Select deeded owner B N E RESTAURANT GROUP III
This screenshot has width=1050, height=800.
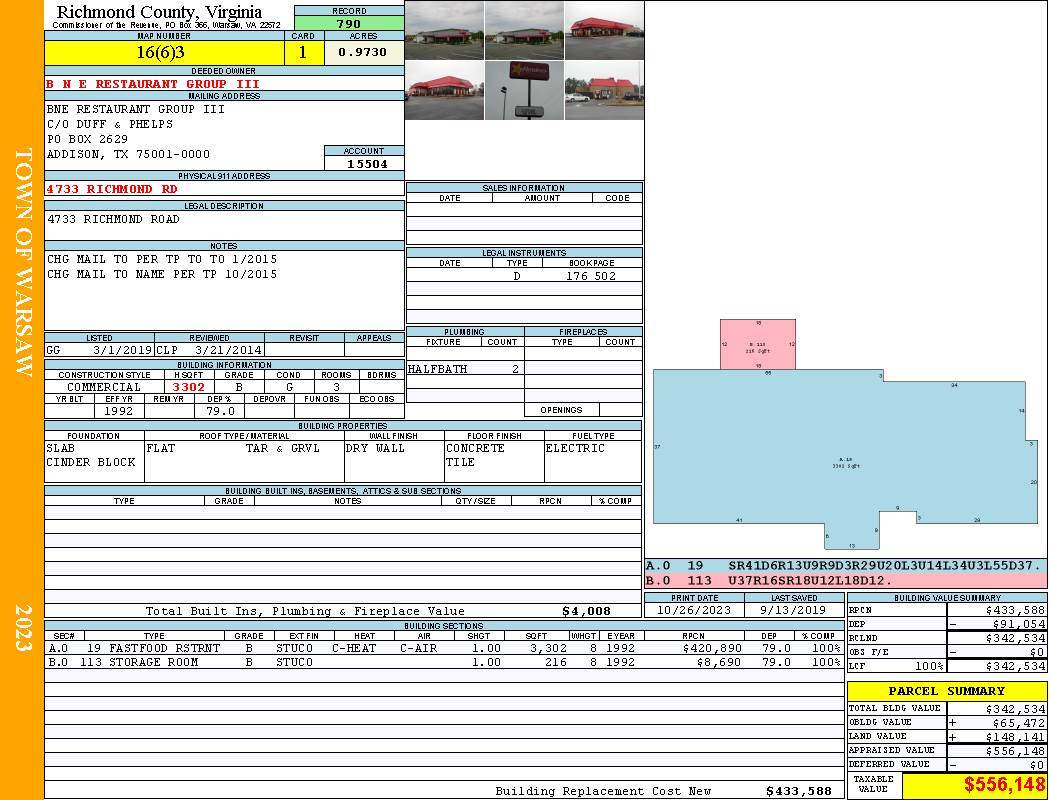tap(153, 84)
